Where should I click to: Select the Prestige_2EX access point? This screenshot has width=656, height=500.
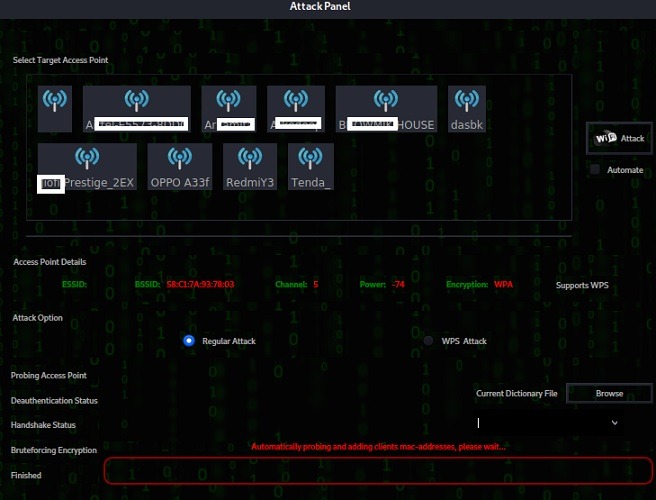coord(87,167)
